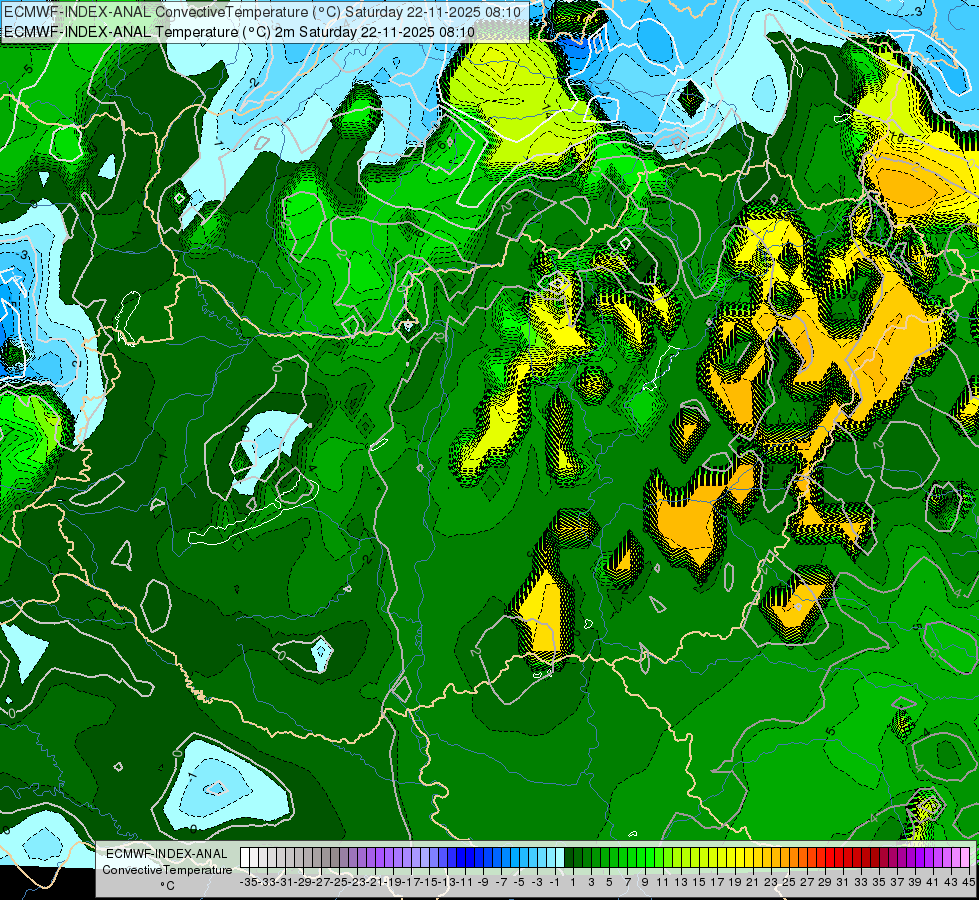The width and height of the screenshot is (979, 900).
Task: Select the legend label 'ConvectiveTemperature'
Action: 167,869
